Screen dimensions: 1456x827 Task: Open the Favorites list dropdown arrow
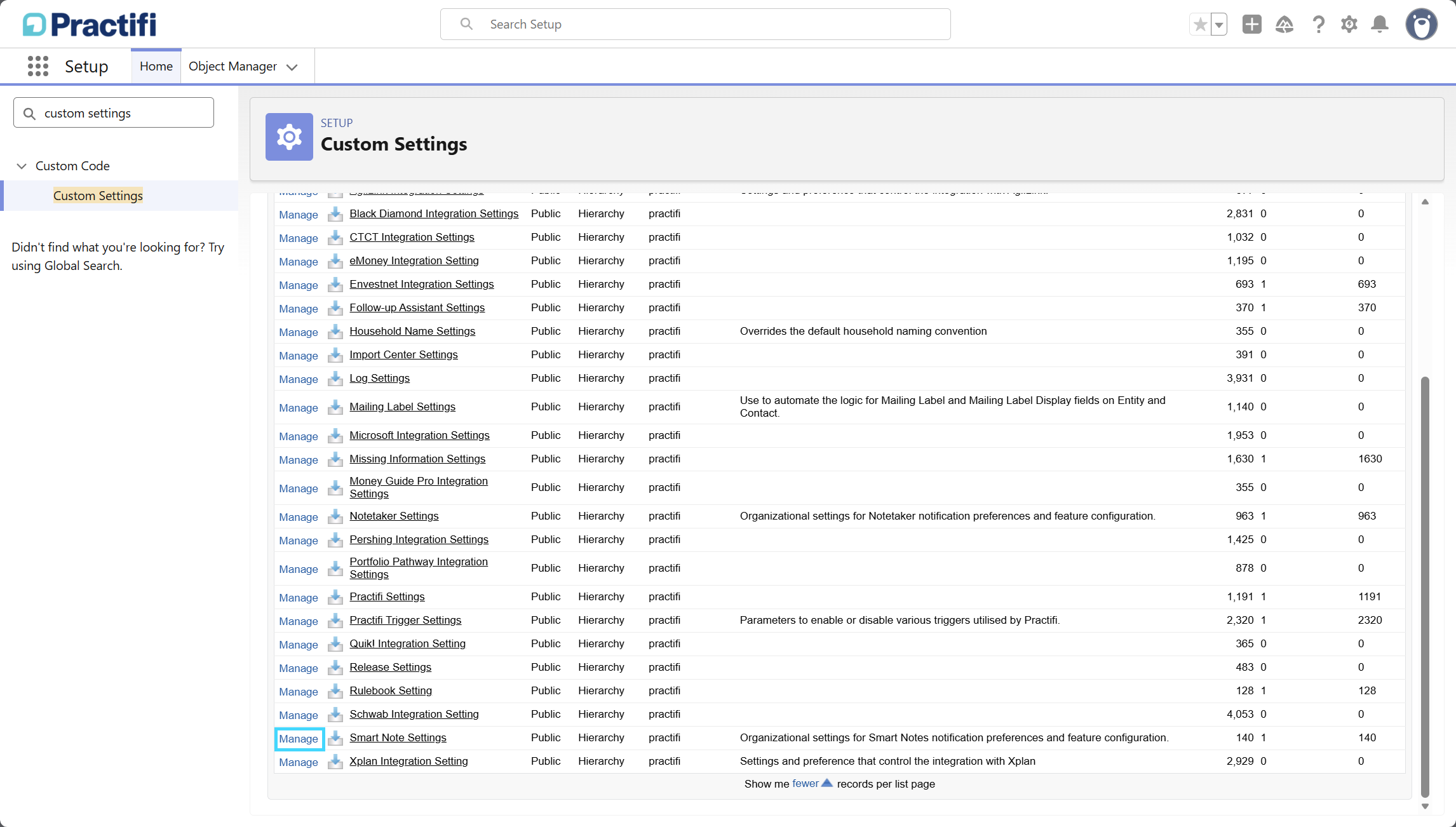(1219, 25)
